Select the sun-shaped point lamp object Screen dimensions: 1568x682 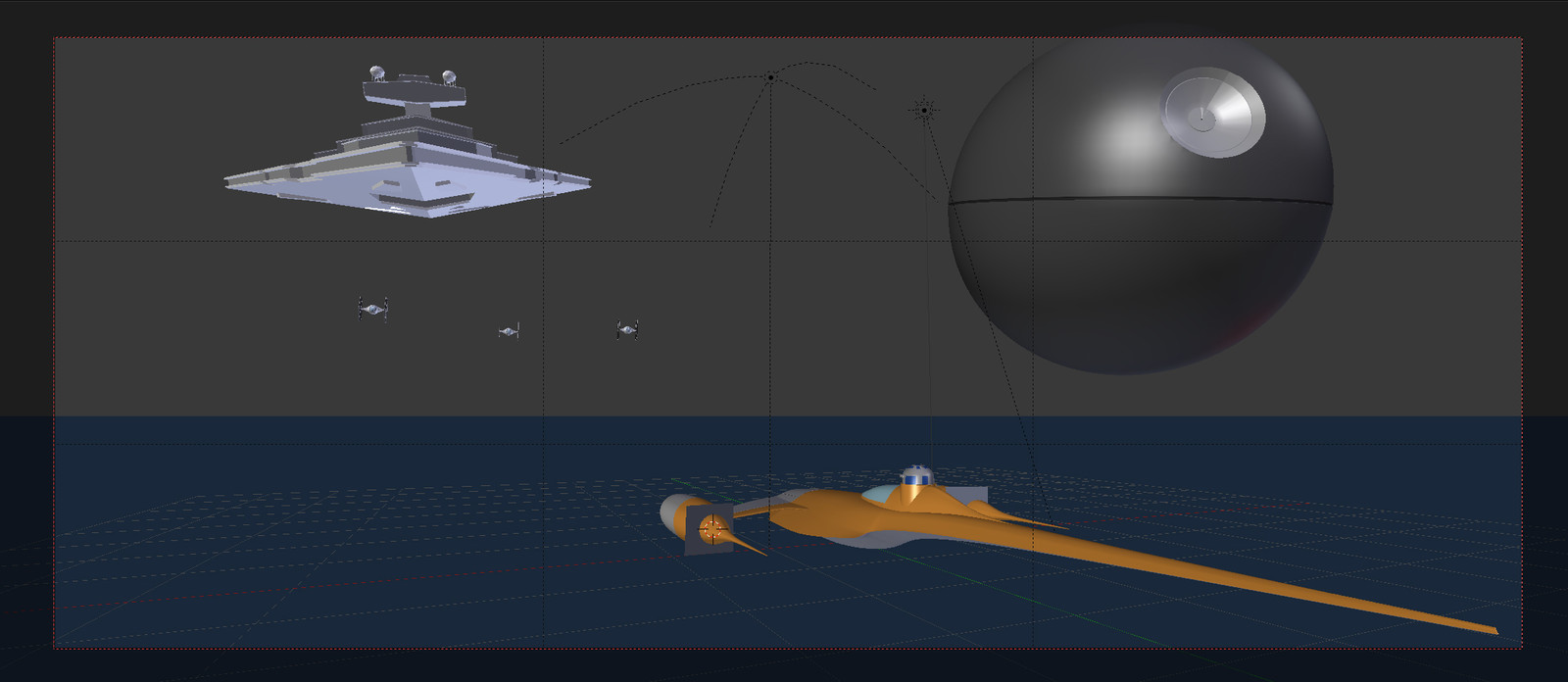coord(924,110)
